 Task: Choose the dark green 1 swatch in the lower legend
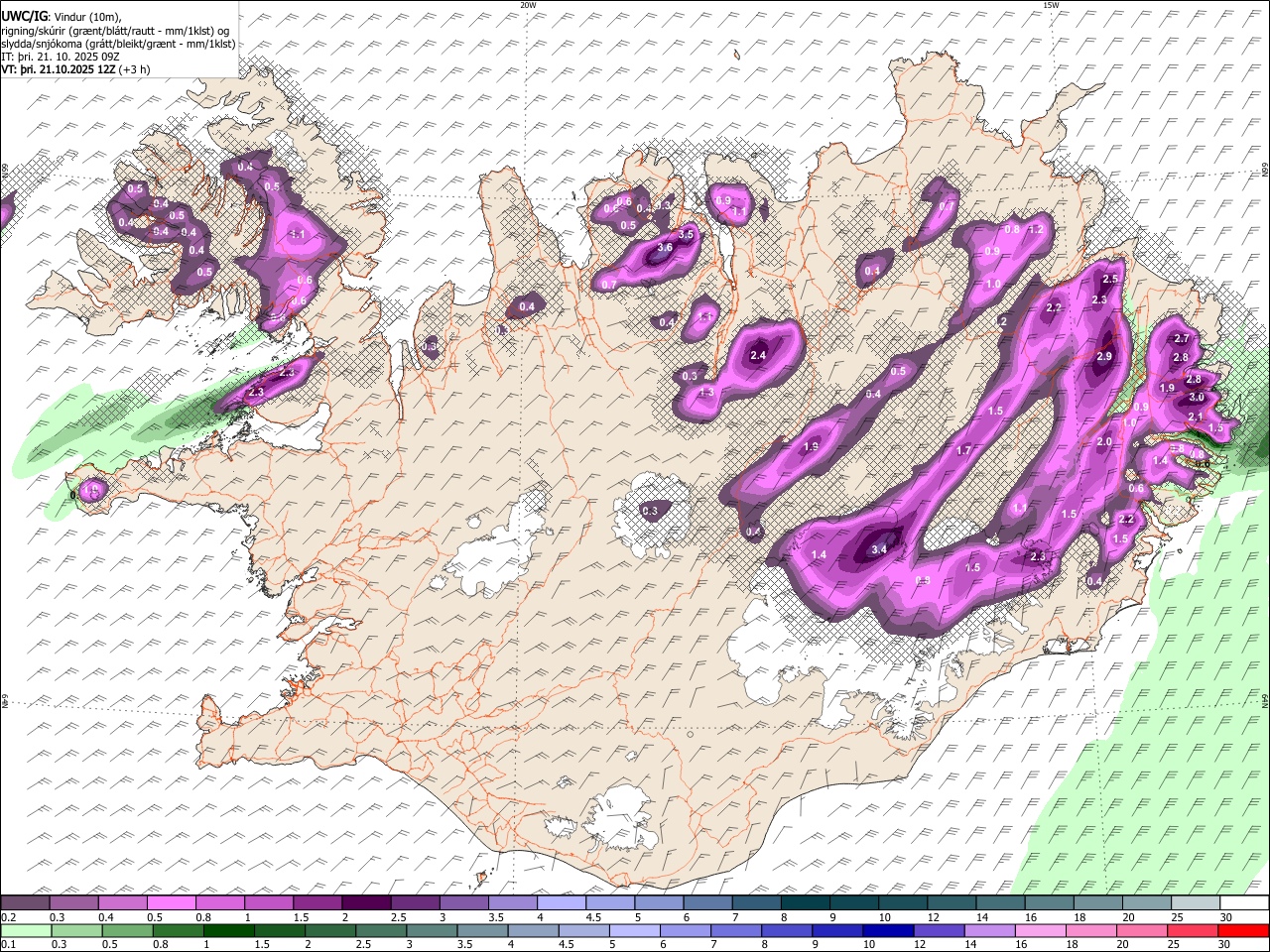click(229, 930)
